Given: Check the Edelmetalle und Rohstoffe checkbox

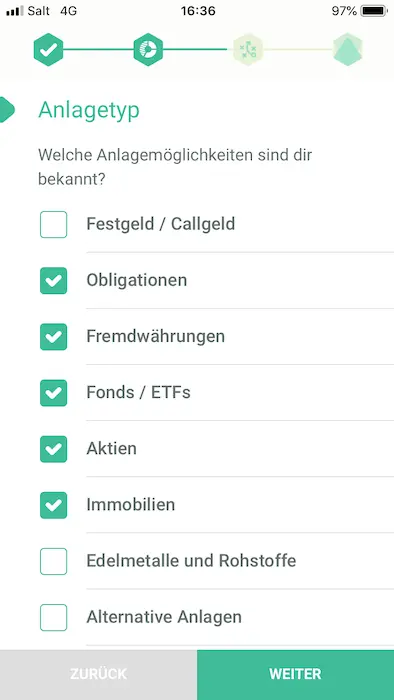Looking at the screenshot, I should coord(54,561).
